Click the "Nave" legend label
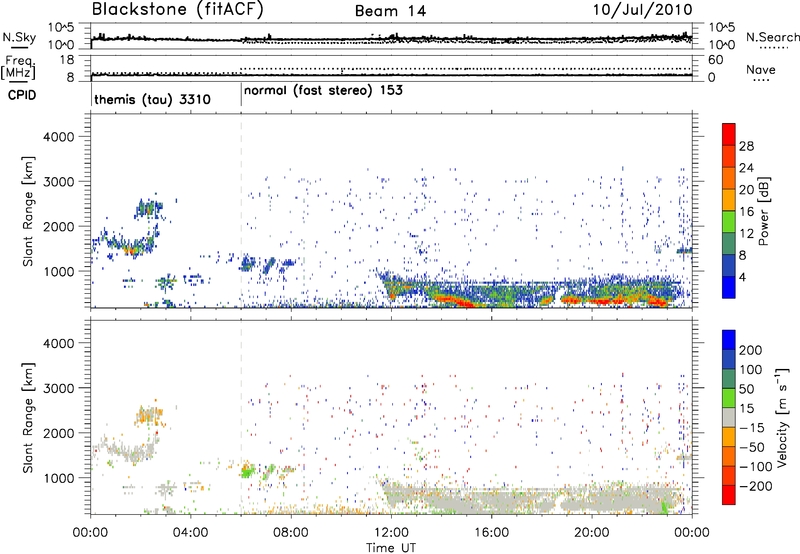Viewport: 800px width, 554px height. click(761, 70)
